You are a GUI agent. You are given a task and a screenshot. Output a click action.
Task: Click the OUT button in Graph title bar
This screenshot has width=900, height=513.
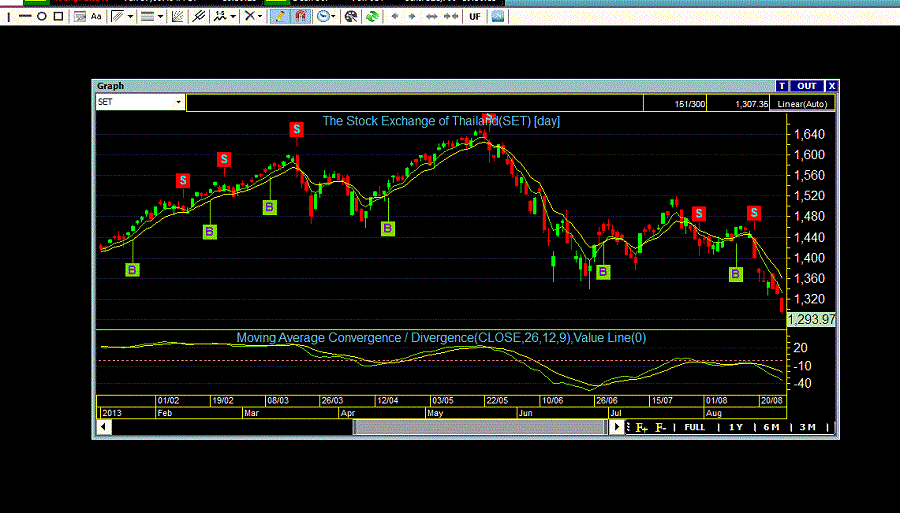806,86
